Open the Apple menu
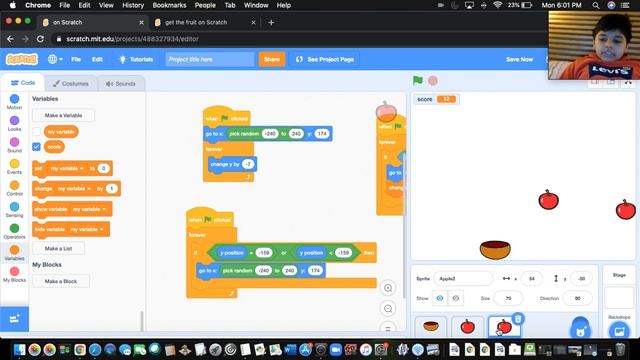Image resolution: width=640 pixels, height=360 pixels. point(13,5)
